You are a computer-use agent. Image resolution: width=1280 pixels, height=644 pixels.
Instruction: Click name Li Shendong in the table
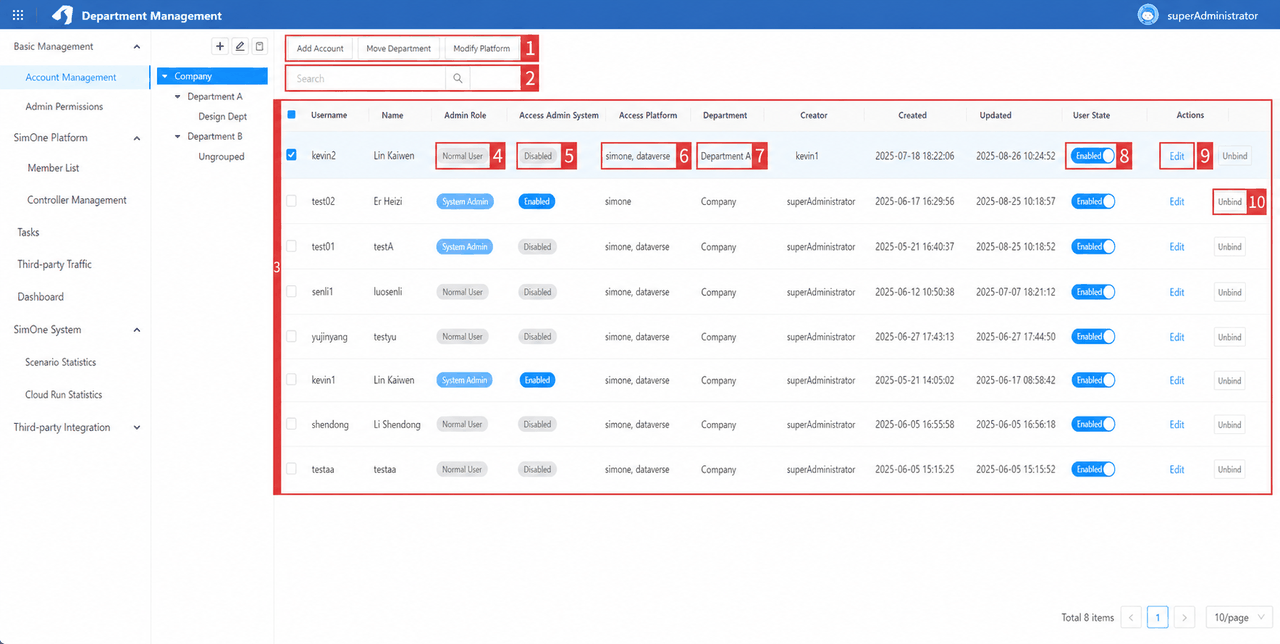point(397,425)
